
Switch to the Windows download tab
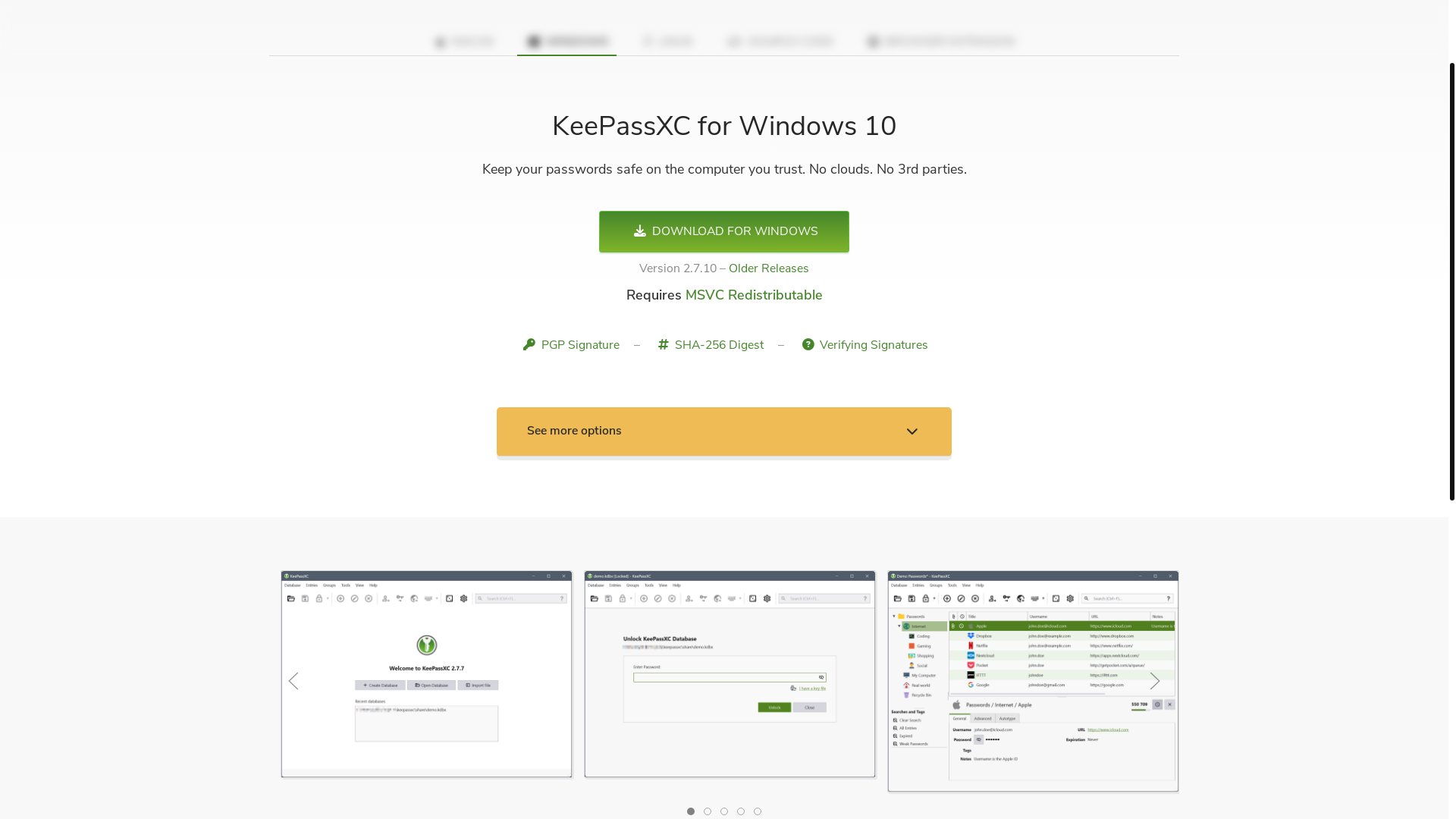[x=567, y=42]
